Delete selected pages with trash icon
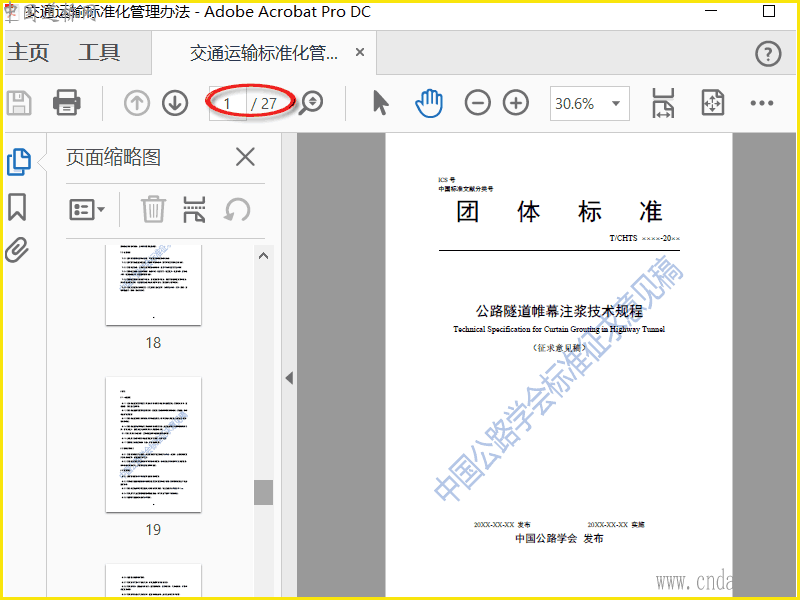The image size is (800, 600). pos(153,209)
